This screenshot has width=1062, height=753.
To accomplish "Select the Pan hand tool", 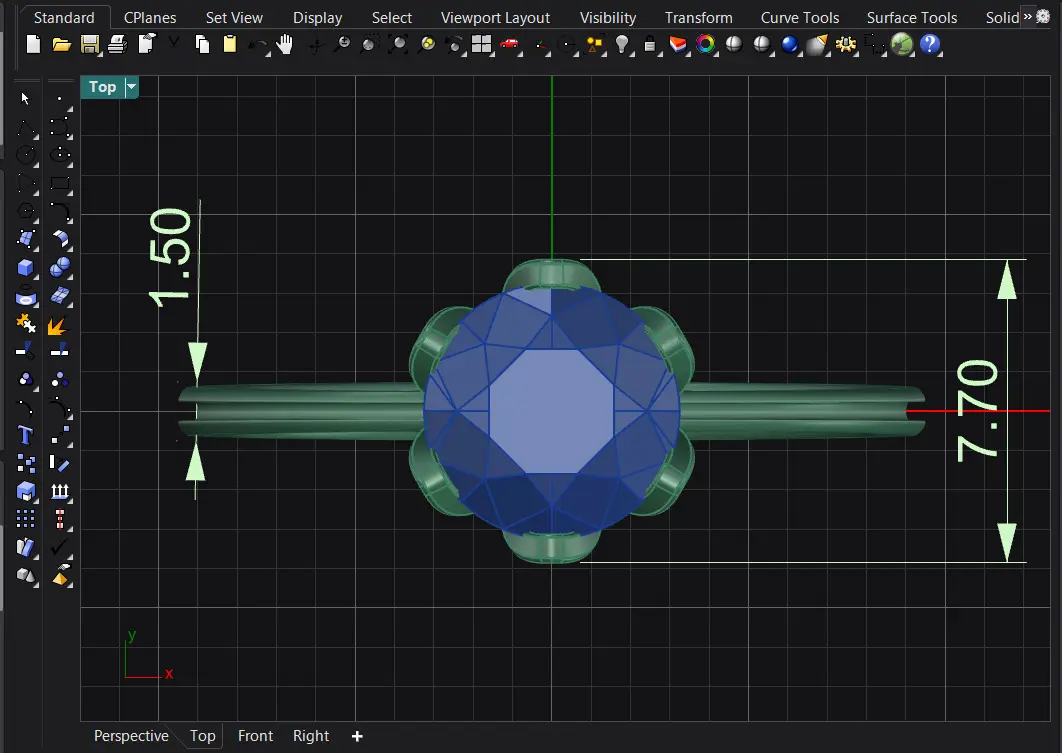I will pos(285,45).
